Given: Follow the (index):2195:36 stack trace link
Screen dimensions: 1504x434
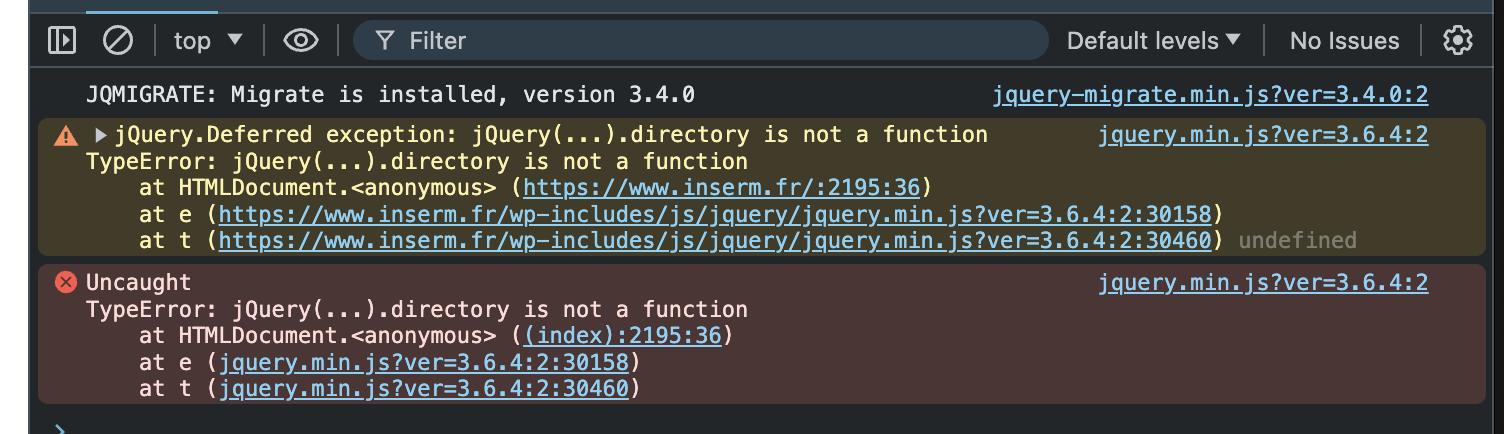Looking at the screenshot, I should tap(621, 336).
